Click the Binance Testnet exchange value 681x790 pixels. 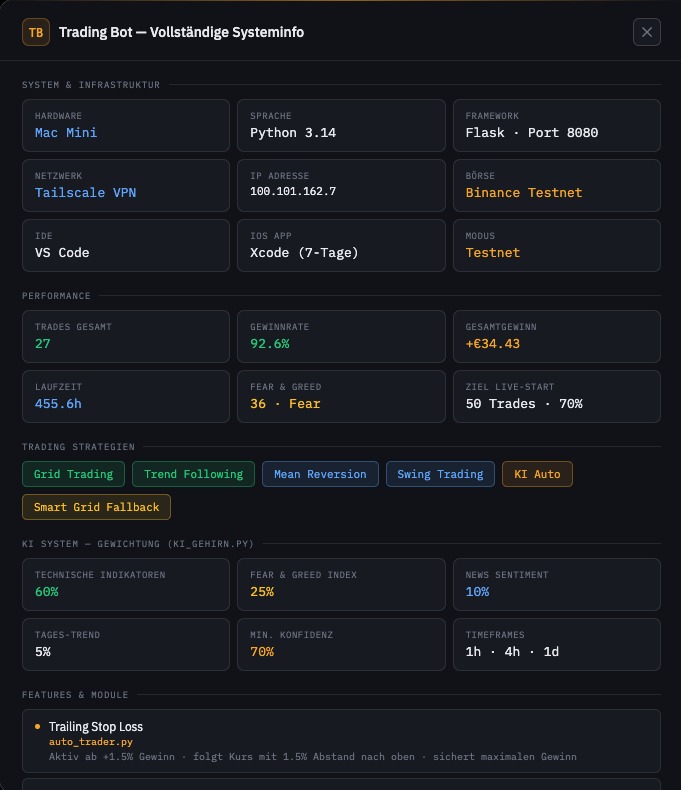pyautogui.click(x=524, y=192)
